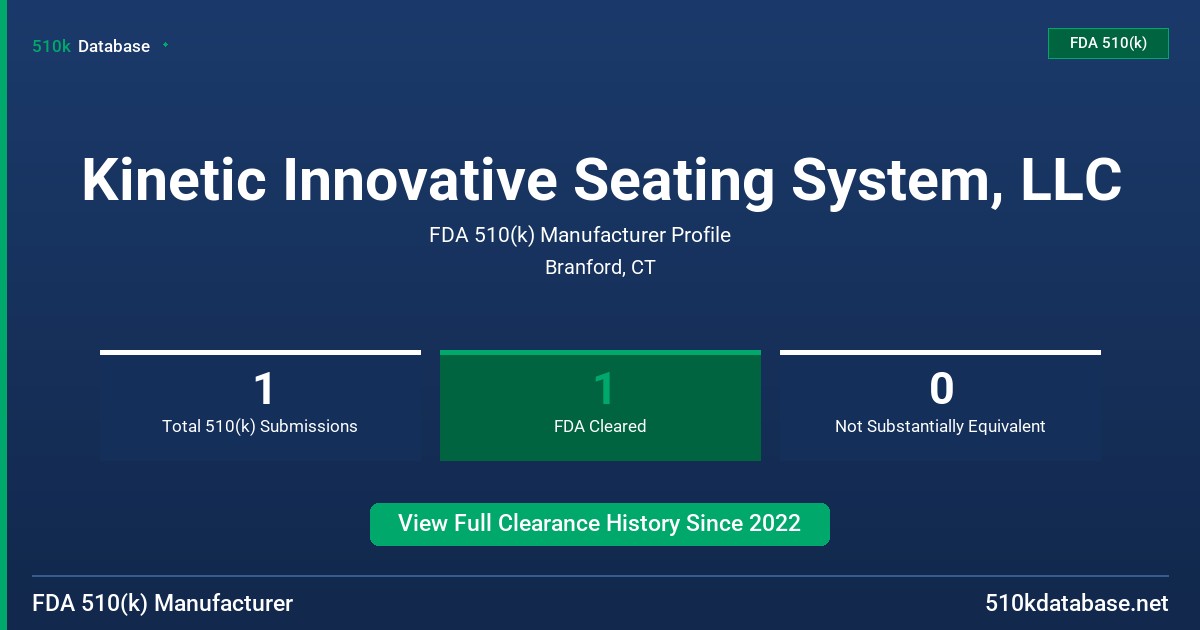Open the Not Substantially Equivalent card
This screenshot has height=630, width=1200.
(940, 405)
